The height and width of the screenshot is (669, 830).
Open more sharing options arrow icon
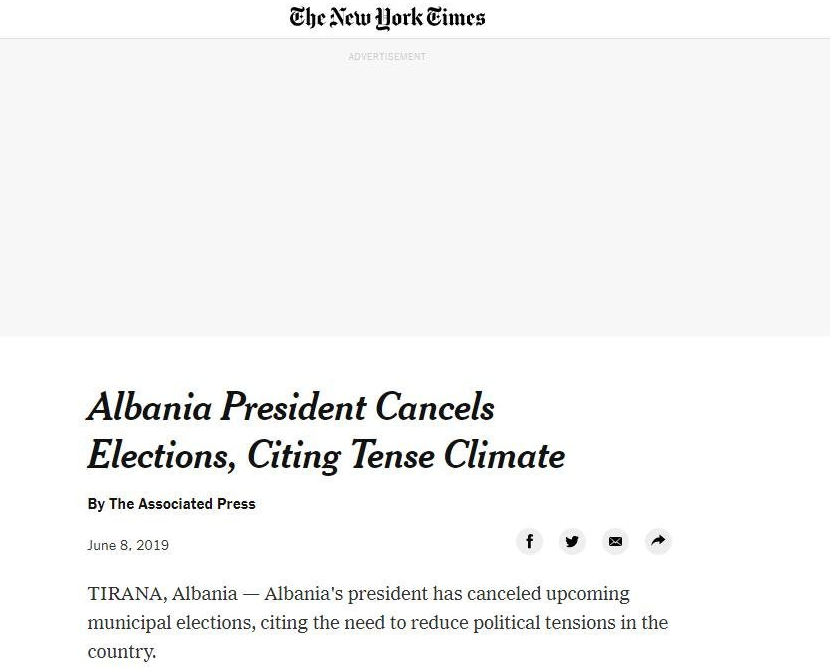[x=658, y=541]
